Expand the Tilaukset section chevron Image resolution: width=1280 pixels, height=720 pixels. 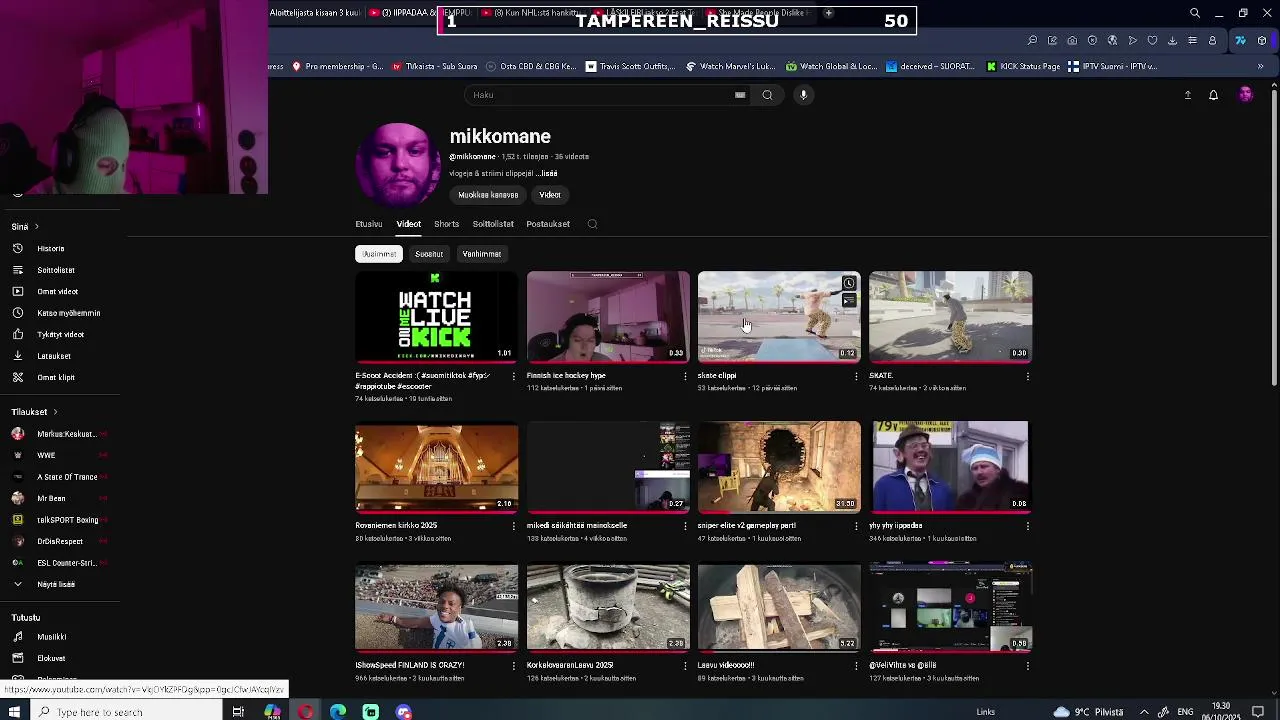coord(55,412)
